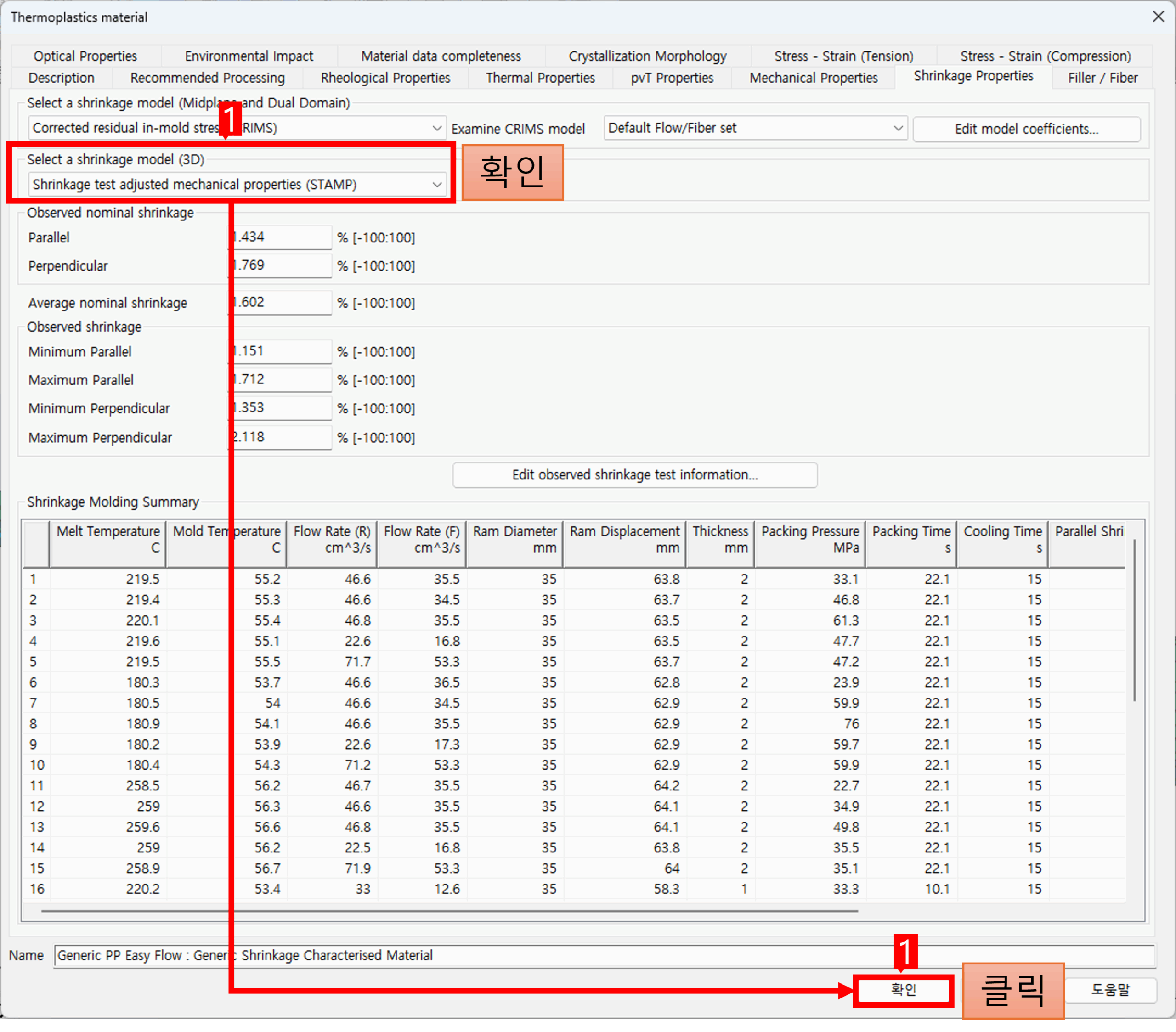Click the table's vertical scrollbar
This screenshot has width=1176, height=1032.
(1134, 620)
